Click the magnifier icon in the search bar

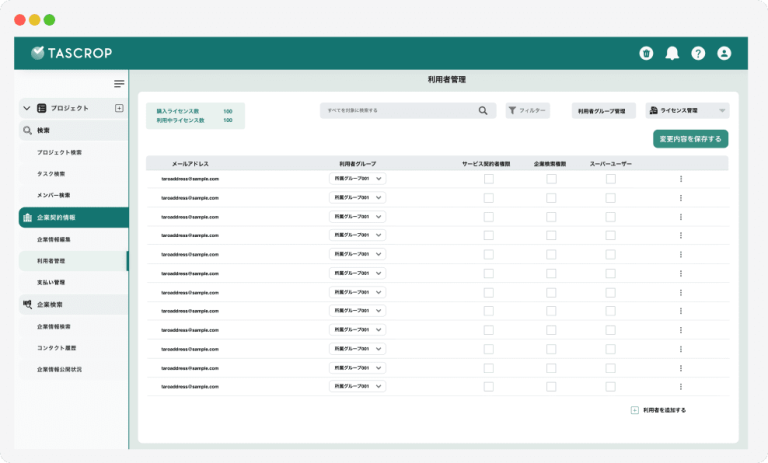pos(483,111)
